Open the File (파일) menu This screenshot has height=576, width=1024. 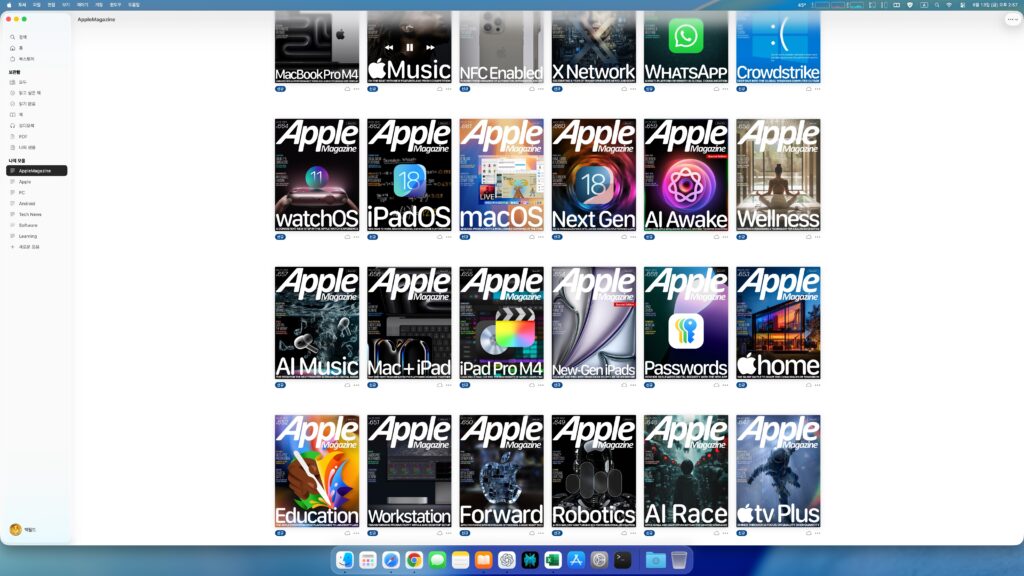pyautogui.click(x=37, y=5)
